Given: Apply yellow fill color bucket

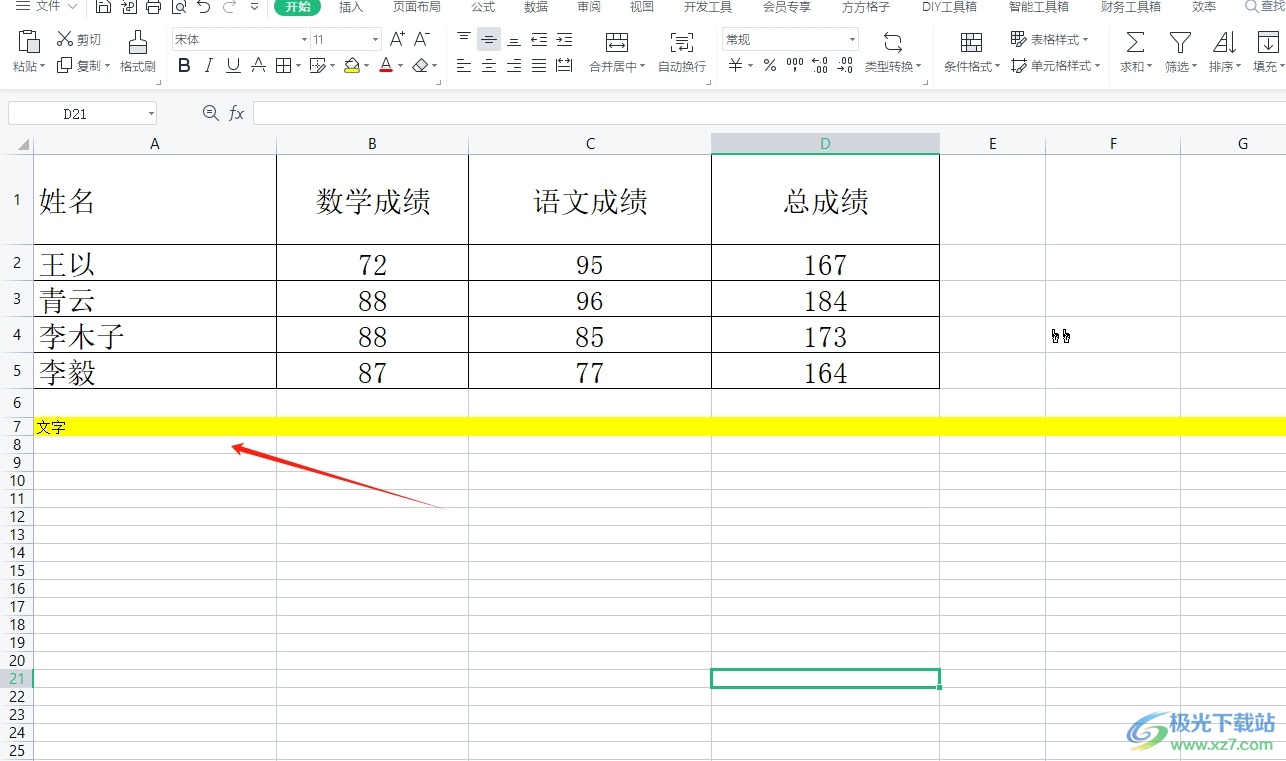Looking at the screenshot, I should click(x=351, y=66).
